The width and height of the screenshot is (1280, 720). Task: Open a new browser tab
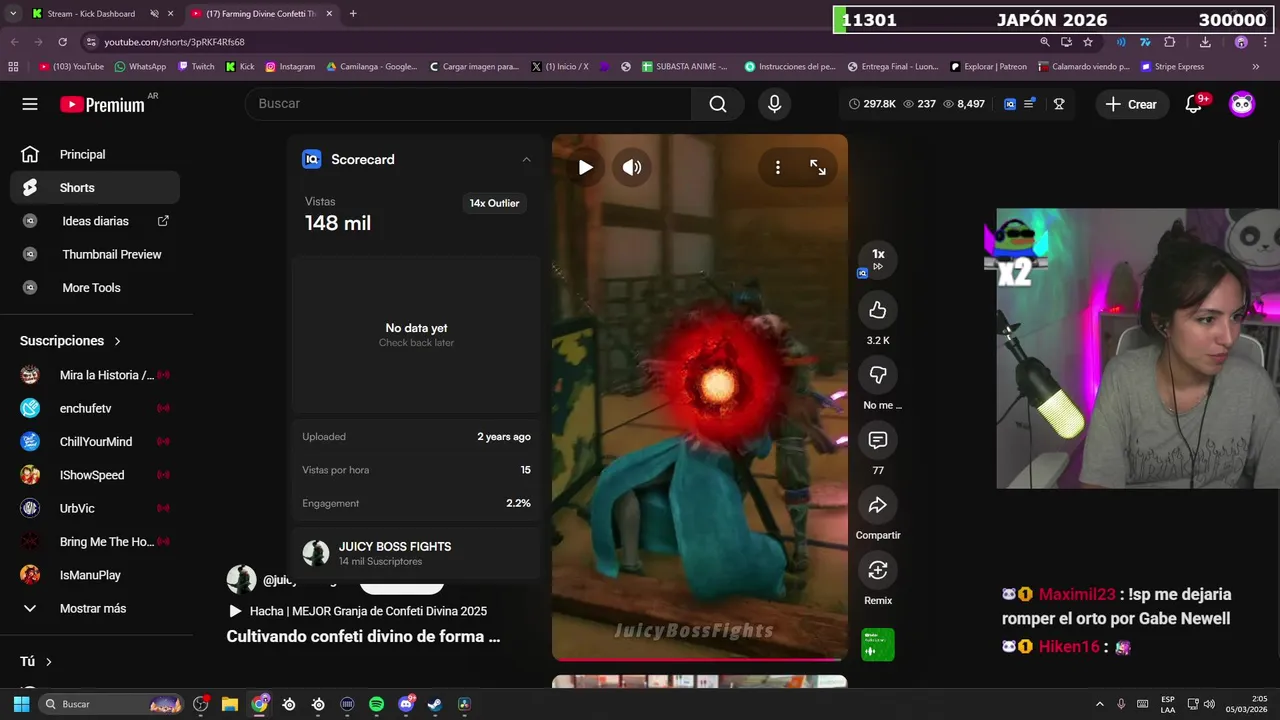click(x=353, y=14)
